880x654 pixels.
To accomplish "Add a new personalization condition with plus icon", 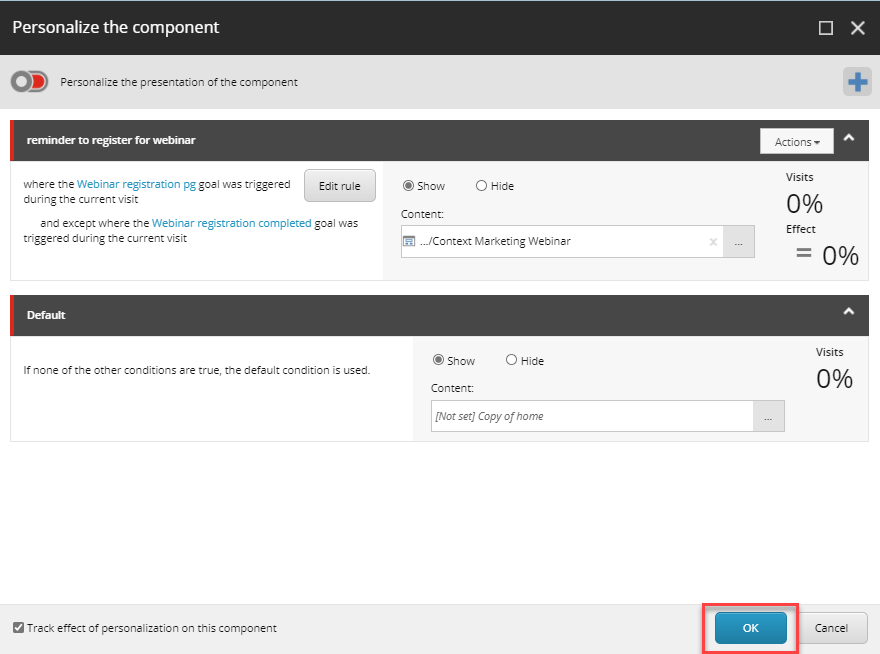I will pos(857,82).
